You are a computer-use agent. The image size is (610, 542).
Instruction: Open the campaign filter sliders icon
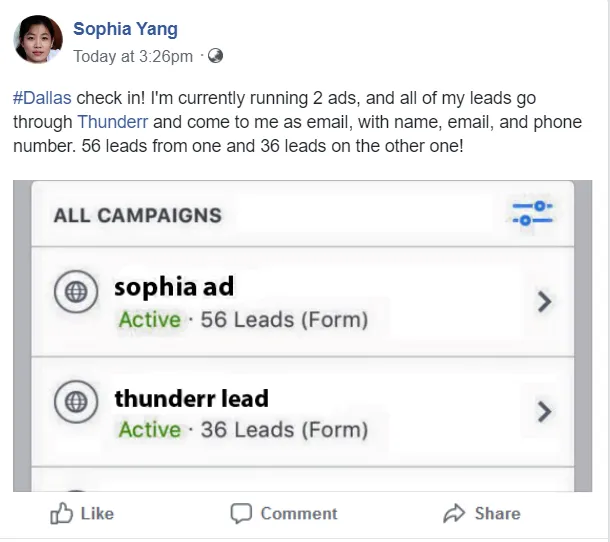pos(533,213)
